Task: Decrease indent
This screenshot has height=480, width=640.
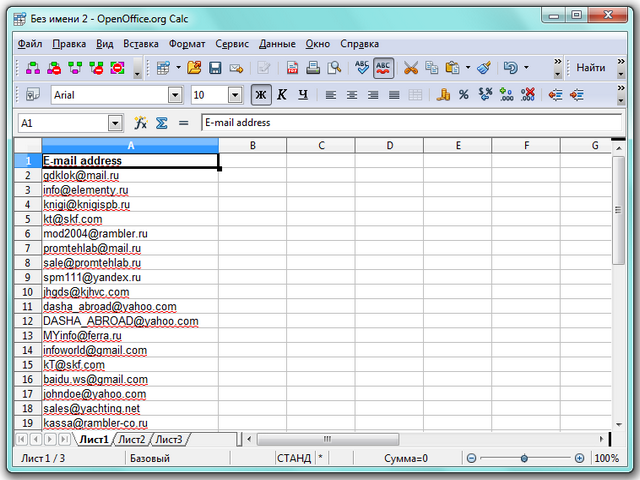Action: click(556, 95)
